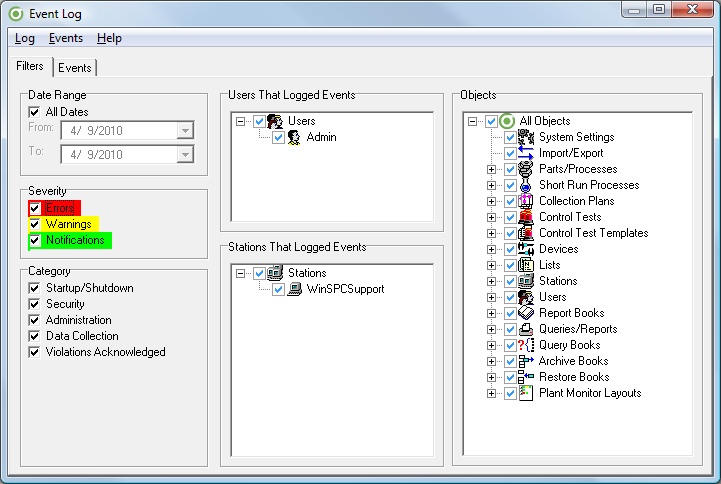Image resolution: width=721 pixels, height=484 pixels.
Task: Select the Import/Export tree label
Action: point(571,153)
